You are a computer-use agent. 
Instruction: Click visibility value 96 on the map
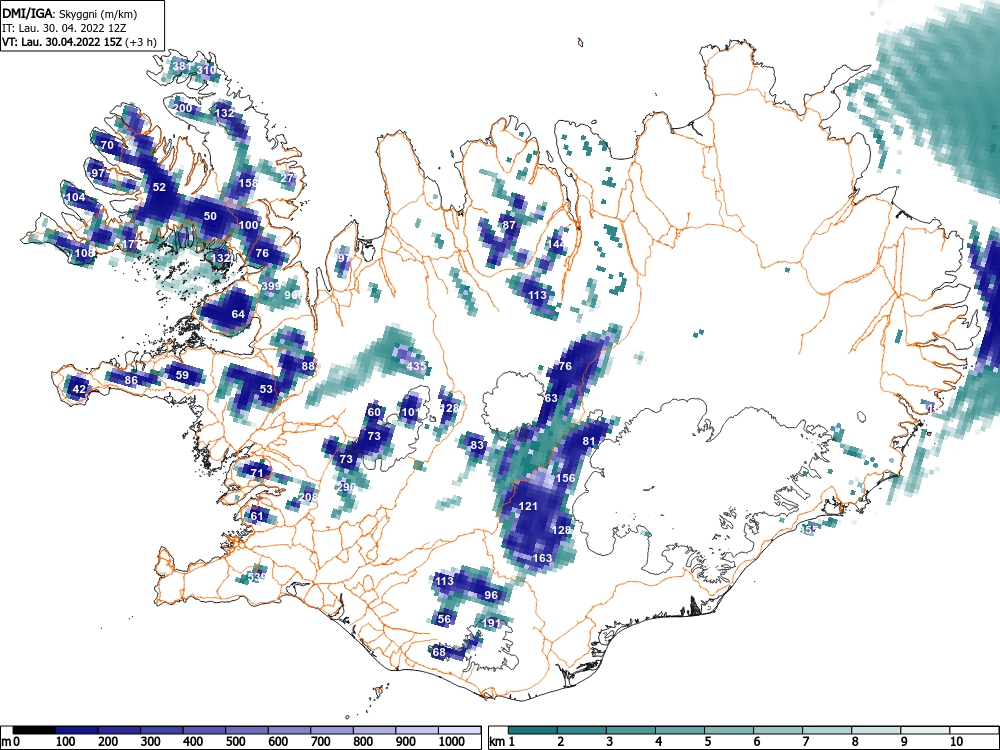(490, 595)
